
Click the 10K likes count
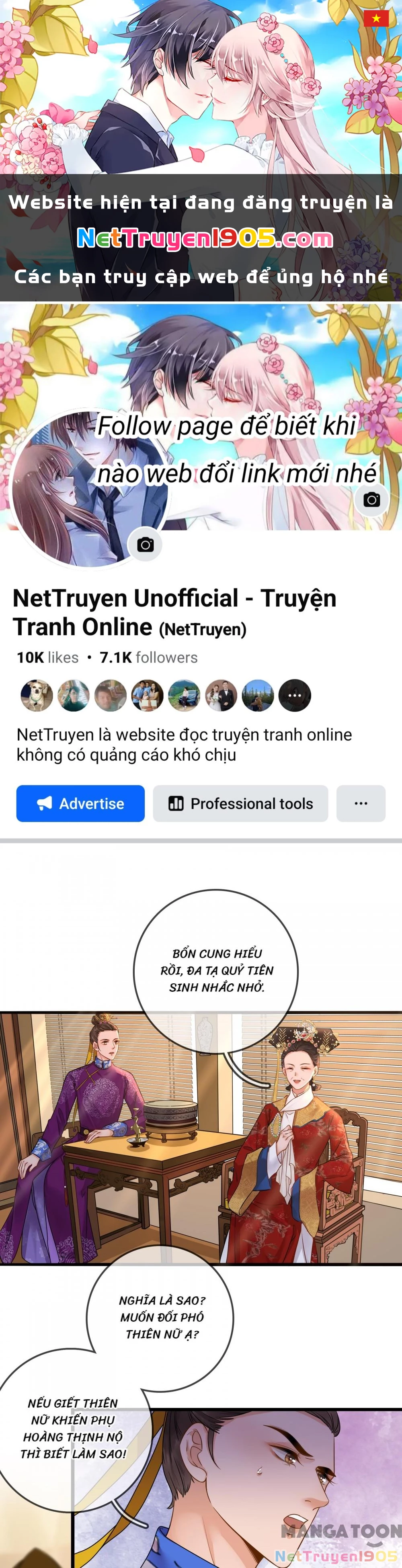(47, 657)
